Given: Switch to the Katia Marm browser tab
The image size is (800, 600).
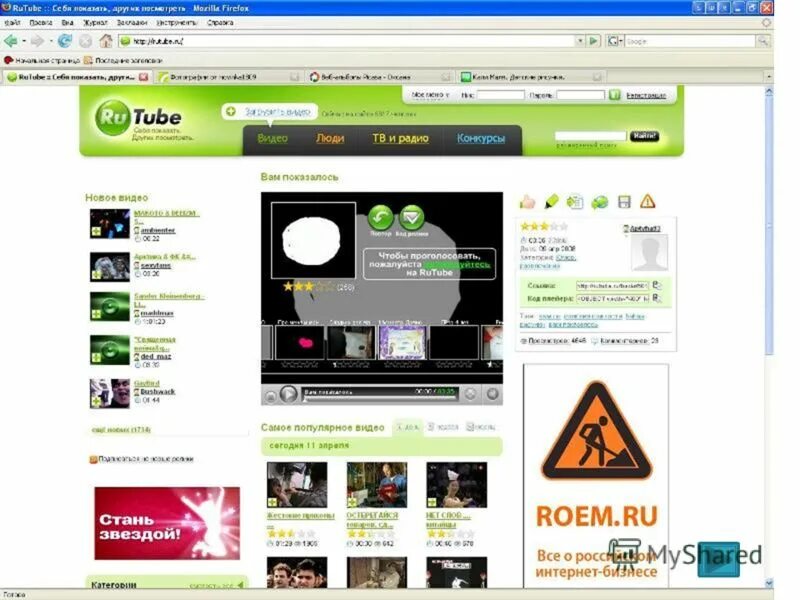Looking at the screenshot, I should pyautogui.click(x=531, y=77).
